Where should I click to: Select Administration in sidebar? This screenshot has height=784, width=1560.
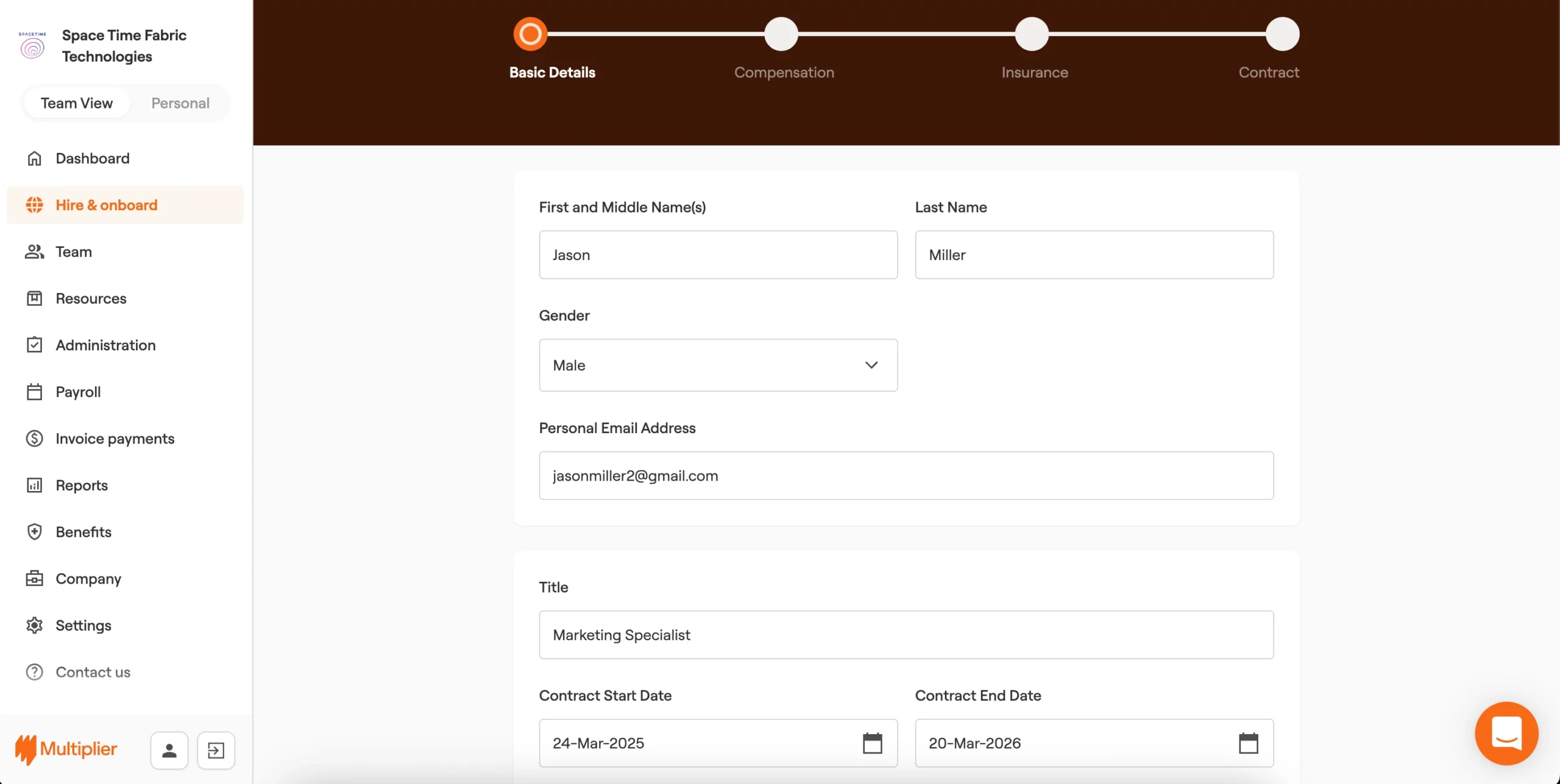coord(125,345)
